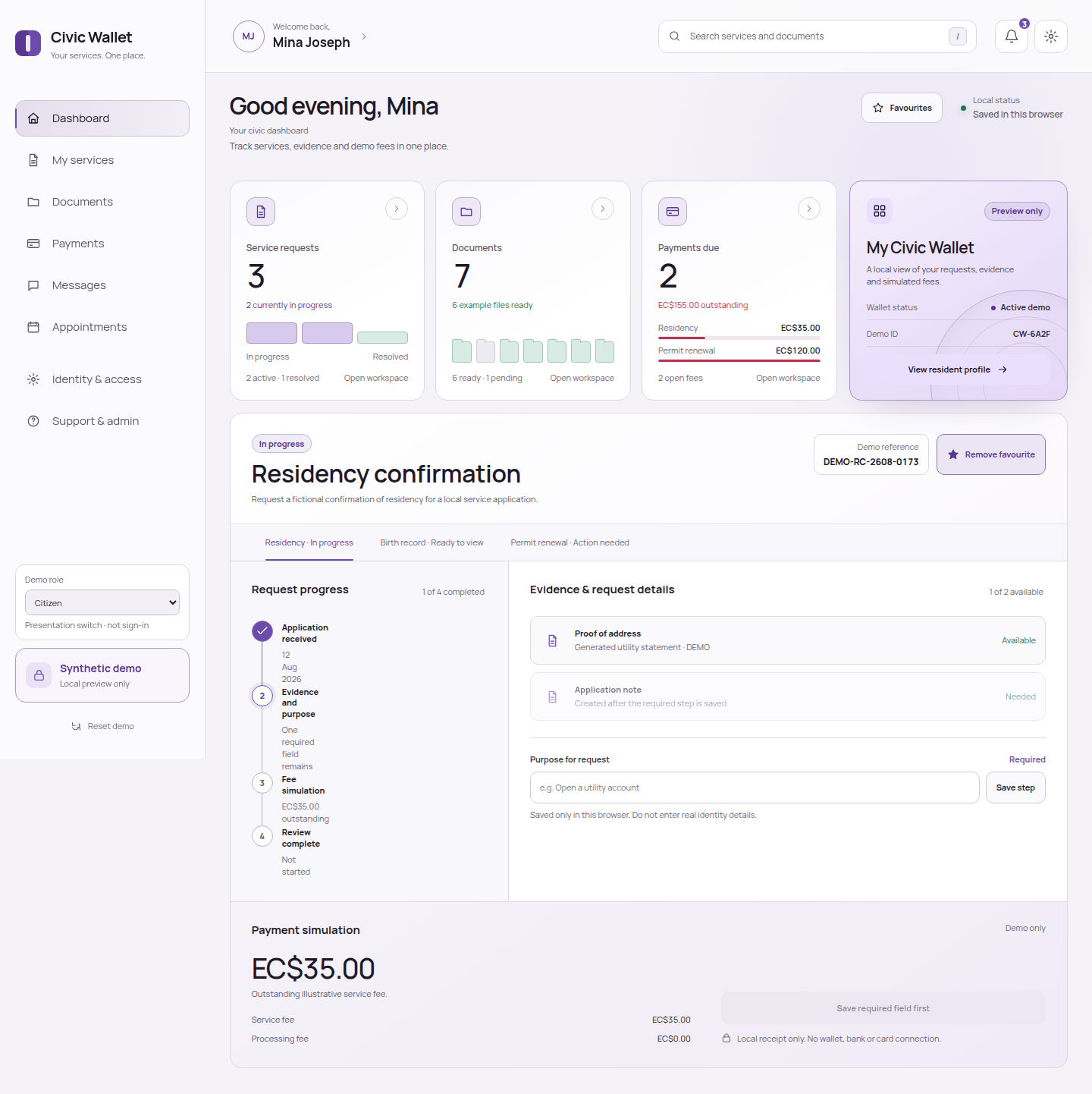
Task: Click Reset demo link
Action: pyautogui.click(x=102, y=726)
